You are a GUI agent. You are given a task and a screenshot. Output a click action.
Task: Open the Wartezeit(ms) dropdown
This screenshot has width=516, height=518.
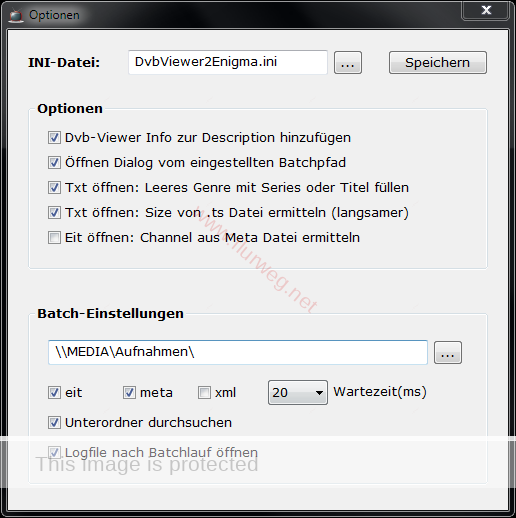point(298,392)
